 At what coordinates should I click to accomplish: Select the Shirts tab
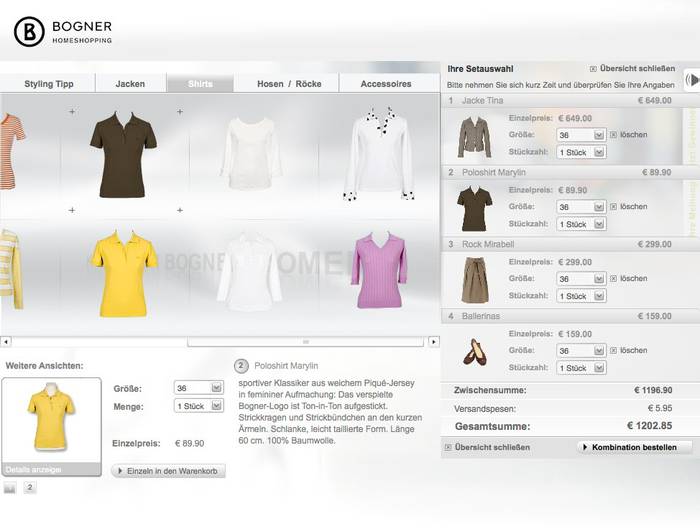click(x=200, y=84)
